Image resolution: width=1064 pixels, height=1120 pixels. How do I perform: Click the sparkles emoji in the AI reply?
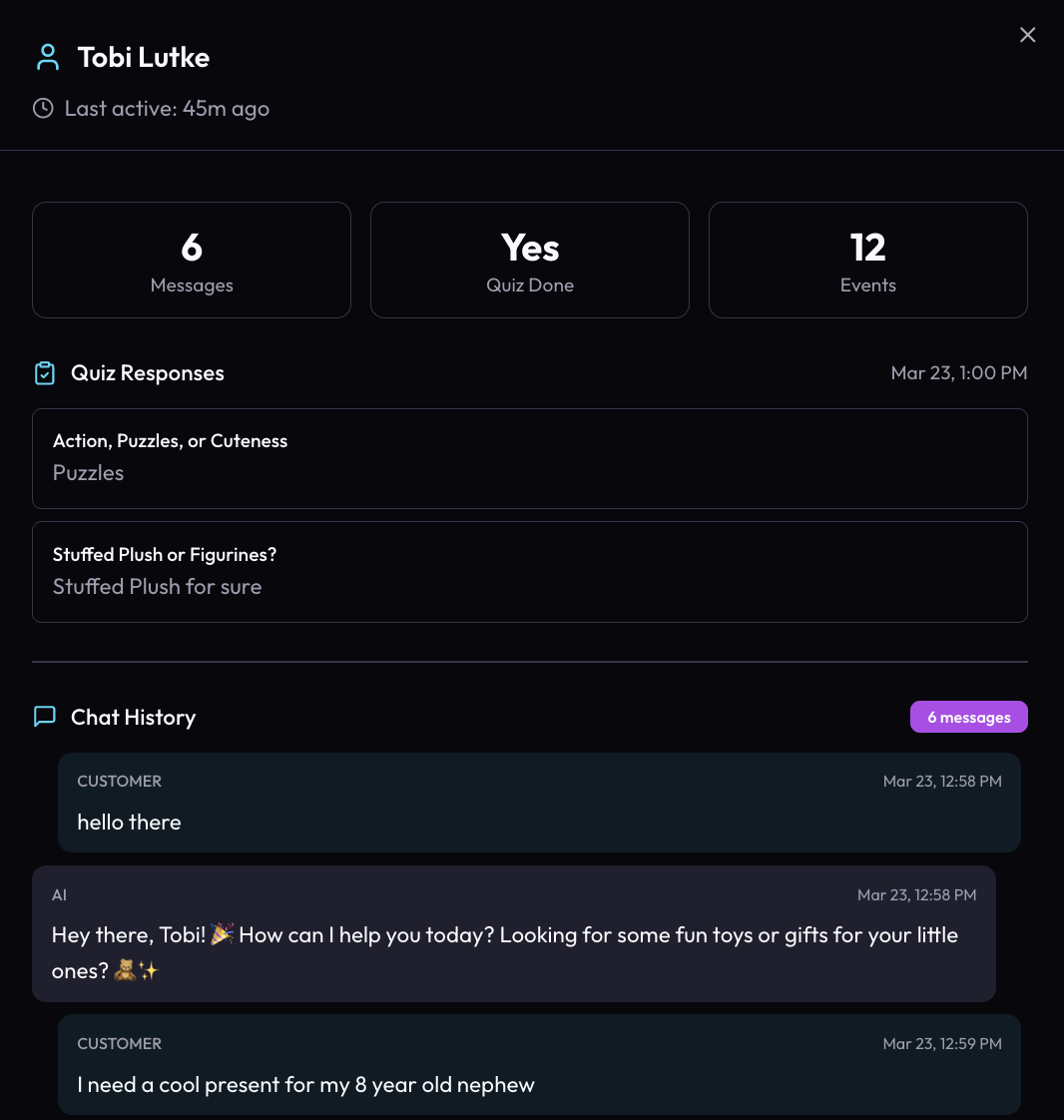[x=151, y=969]
